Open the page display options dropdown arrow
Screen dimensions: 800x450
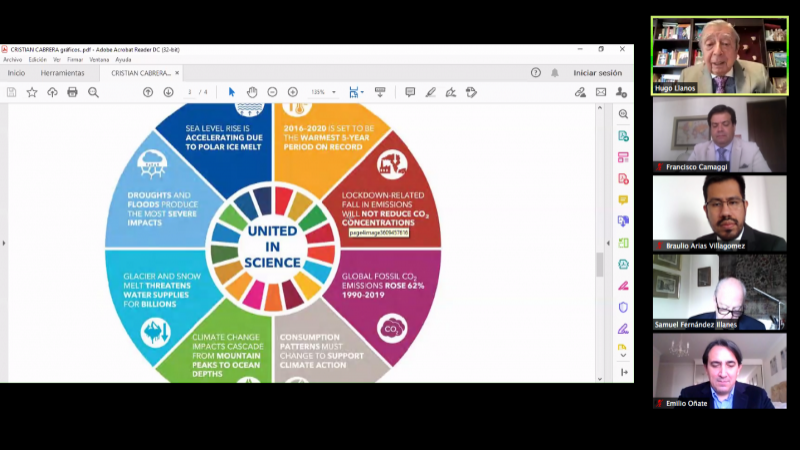click(x=362, y=92)
